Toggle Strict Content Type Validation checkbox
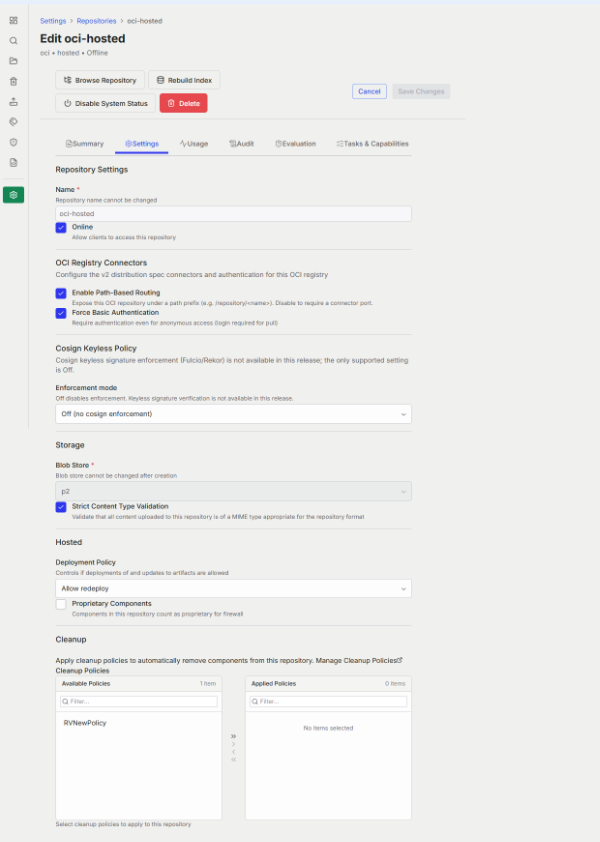The height and width of the screenshot is (842, 600). [61, 507]
